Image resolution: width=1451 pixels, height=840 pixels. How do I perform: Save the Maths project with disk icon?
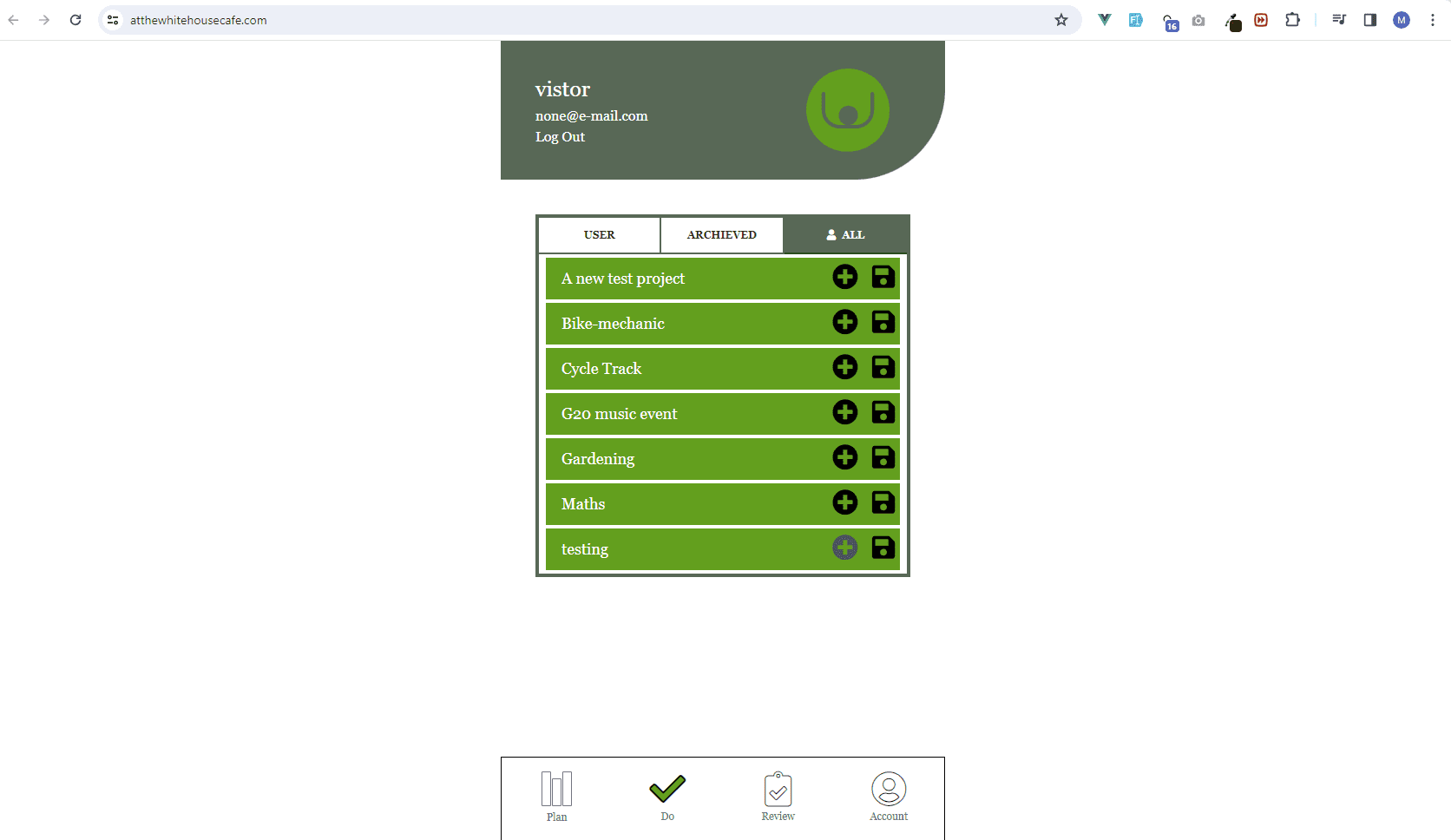883,503
